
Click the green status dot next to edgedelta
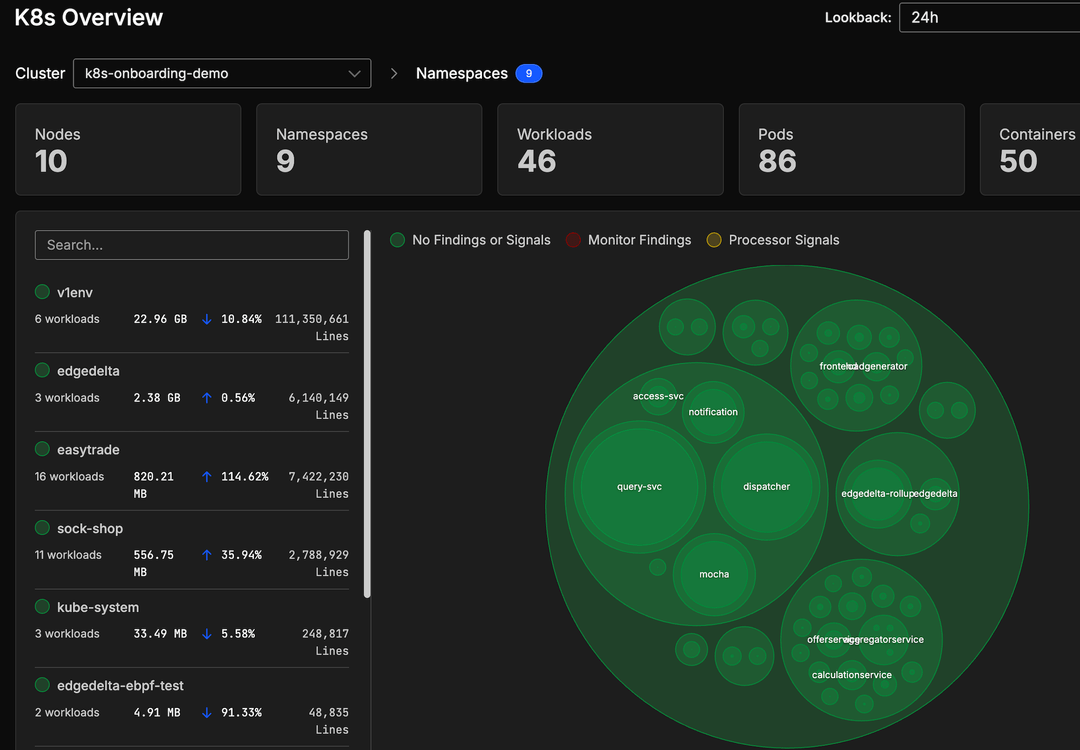[42, 370]
